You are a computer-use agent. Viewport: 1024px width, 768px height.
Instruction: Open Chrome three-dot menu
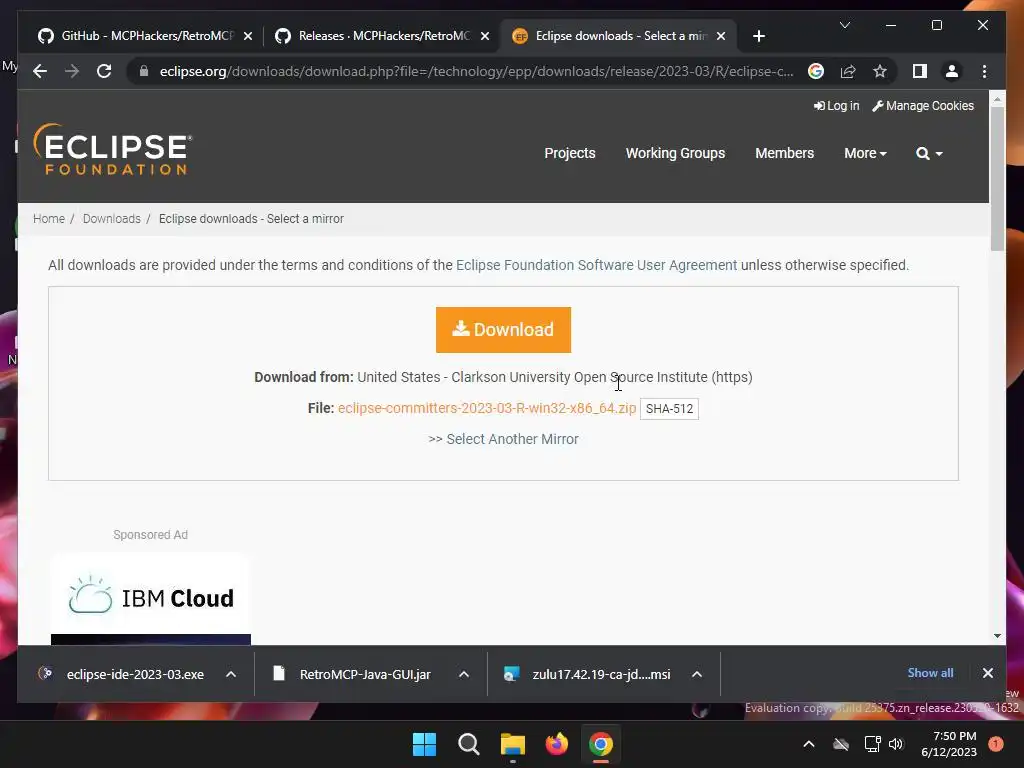[x=984, y=71]
